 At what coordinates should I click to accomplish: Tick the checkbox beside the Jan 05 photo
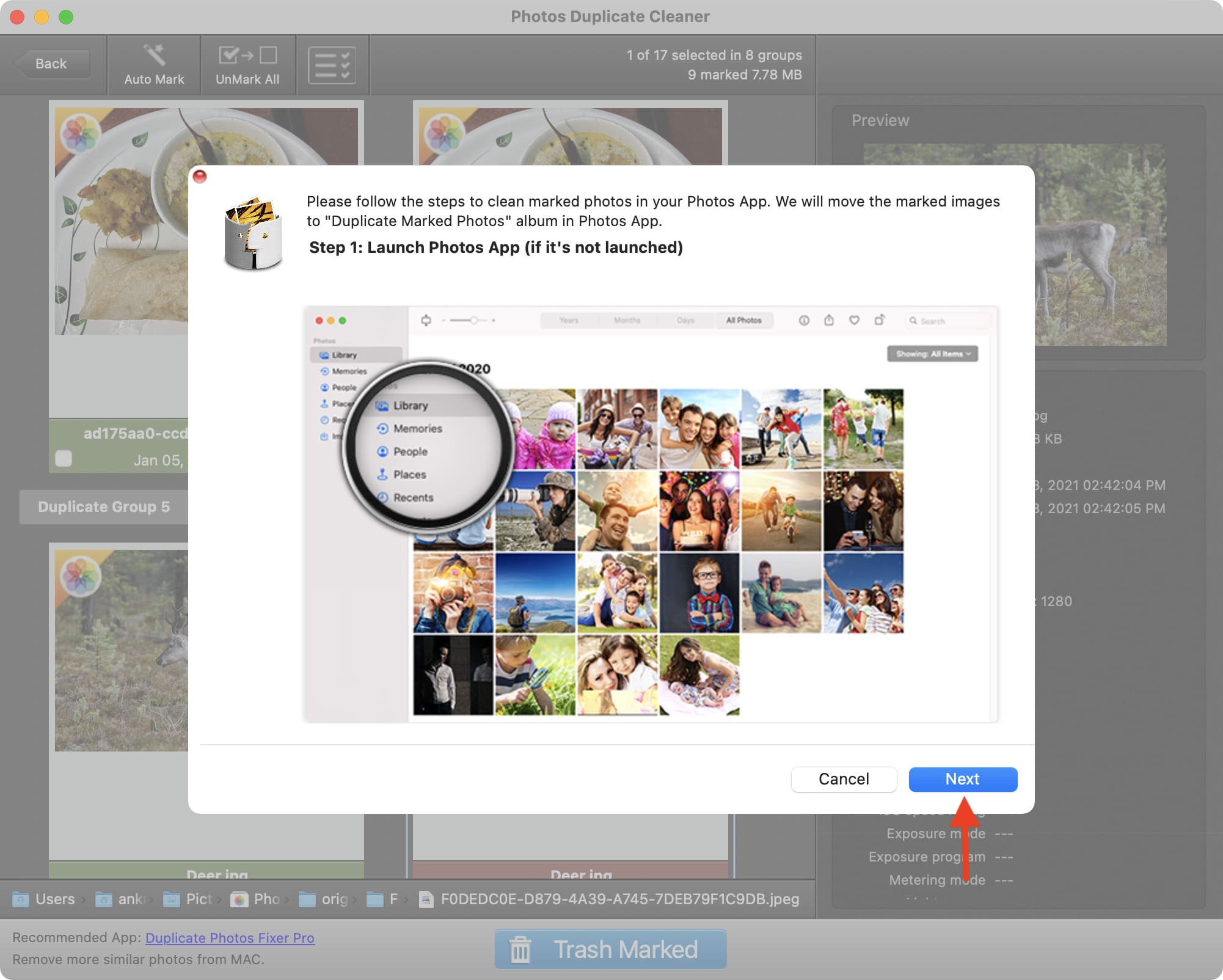coord(64,458)
